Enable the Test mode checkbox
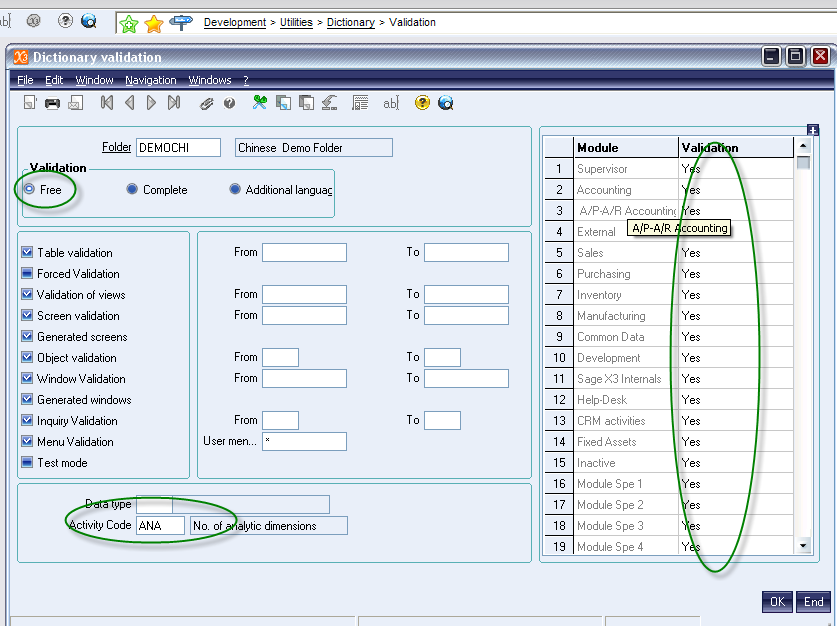Screen dimensions: 837x626 click(x=27, y=463)
